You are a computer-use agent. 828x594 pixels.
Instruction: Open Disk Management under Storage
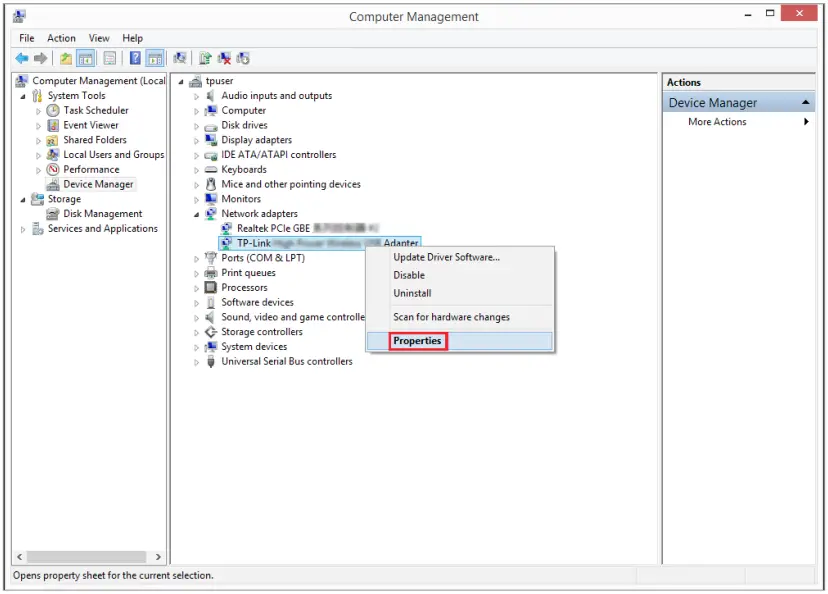pyautogui.click(x=102, y=214)
